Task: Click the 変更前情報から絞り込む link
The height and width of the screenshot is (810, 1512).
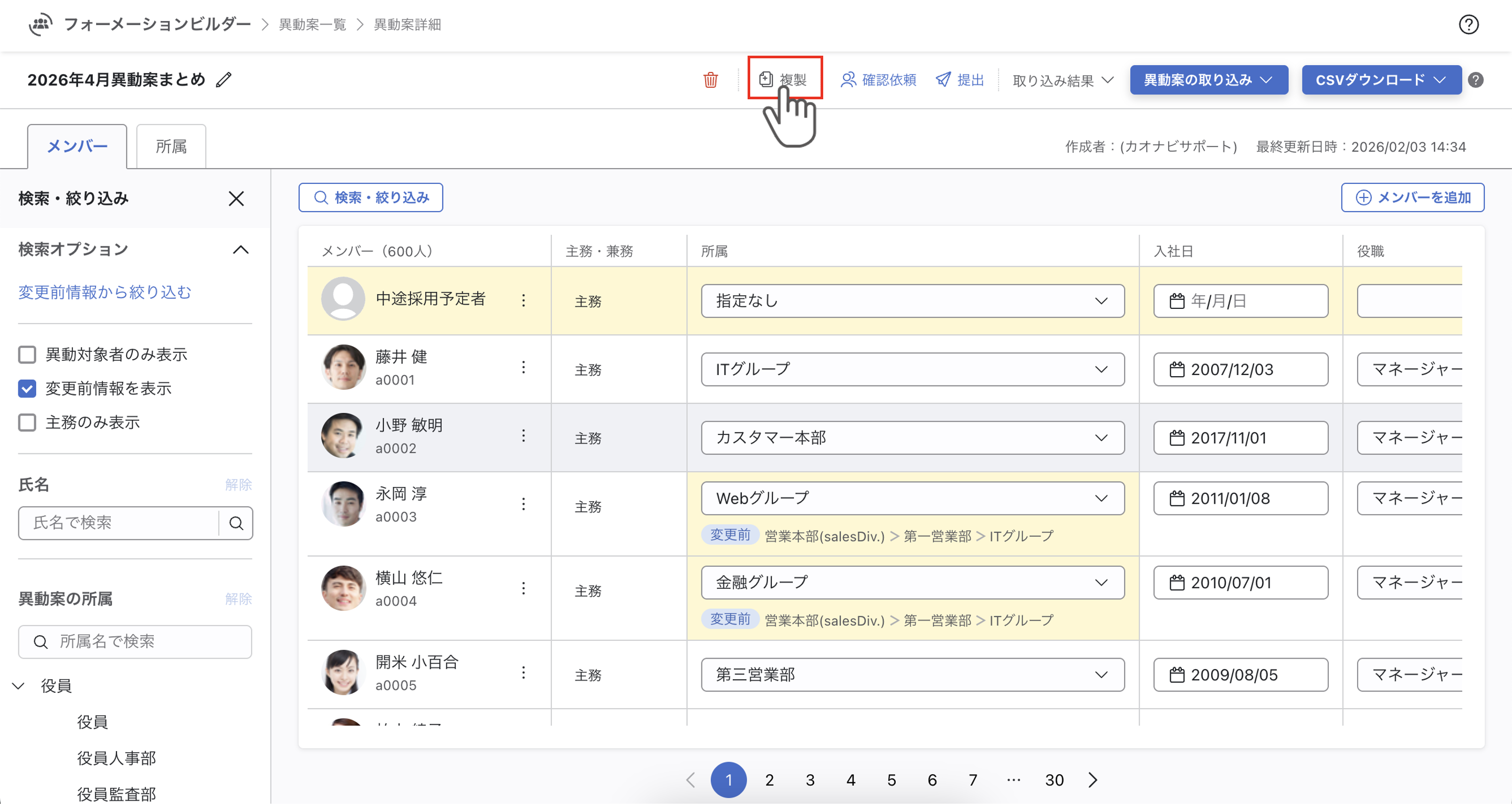Action: [105, 292]
